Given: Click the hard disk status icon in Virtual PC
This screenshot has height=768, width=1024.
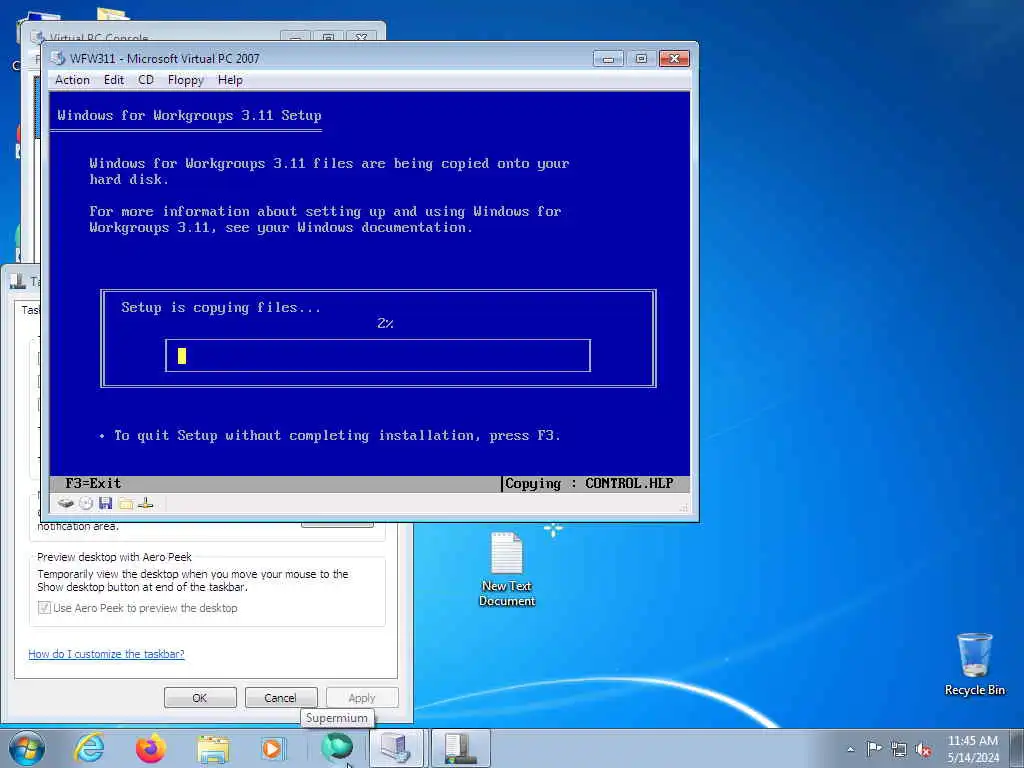Looking at the screenshot, I should (65, 503).
